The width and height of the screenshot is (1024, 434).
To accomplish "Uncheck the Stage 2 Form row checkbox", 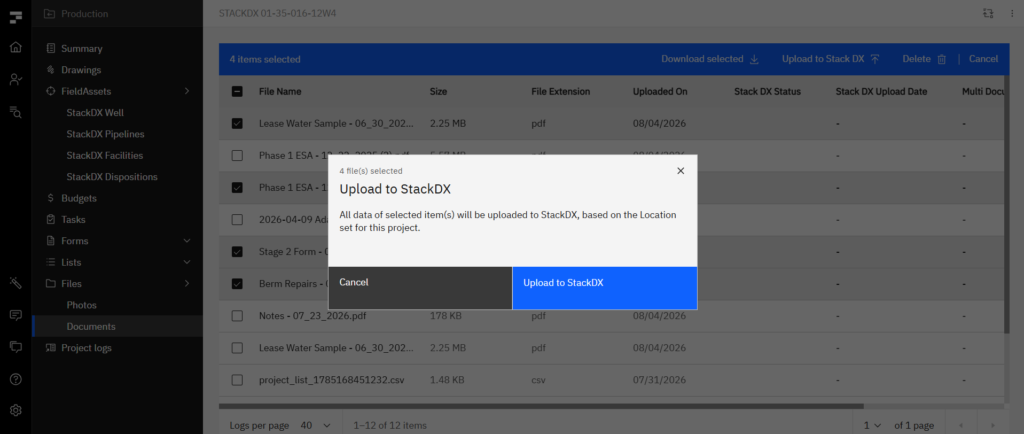I will 237,251.
